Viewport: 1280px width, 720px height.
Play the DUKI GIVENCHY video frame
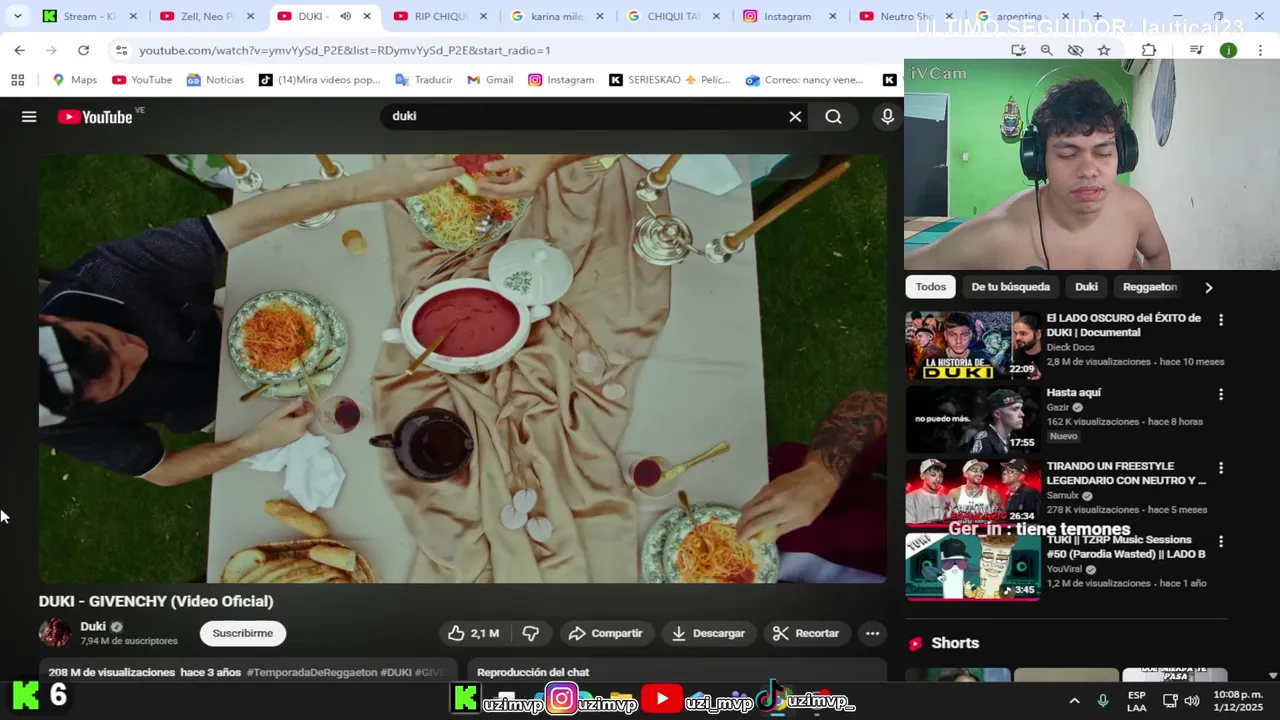pyautogui.click(x=462, y=368)
